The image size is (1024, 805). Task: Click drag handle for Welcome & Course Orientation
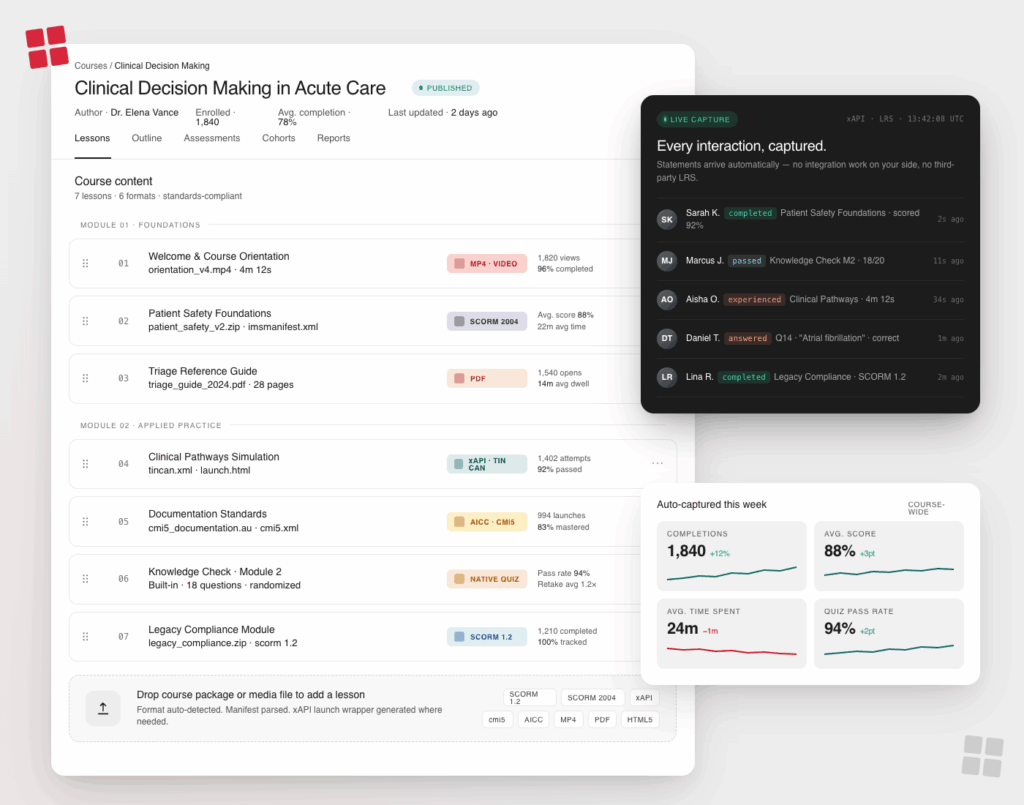tap(86, 263)
